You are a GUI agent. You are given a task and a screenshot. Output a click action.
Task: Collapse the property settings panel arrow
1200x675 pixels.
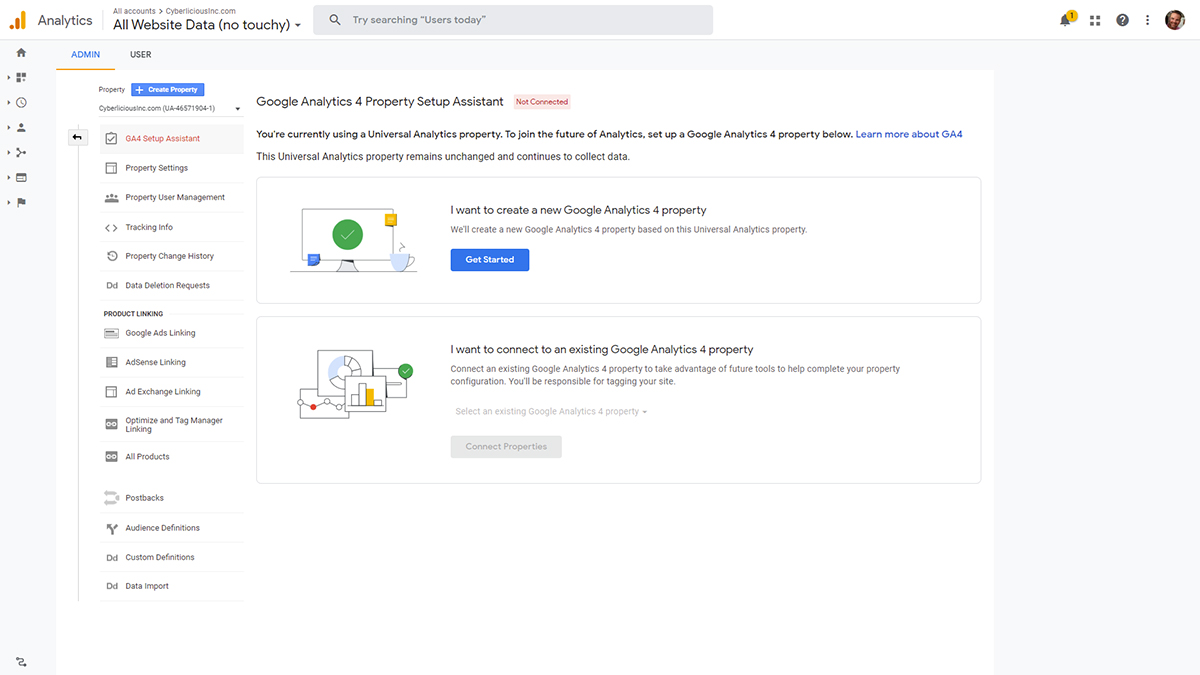[78, 137]
